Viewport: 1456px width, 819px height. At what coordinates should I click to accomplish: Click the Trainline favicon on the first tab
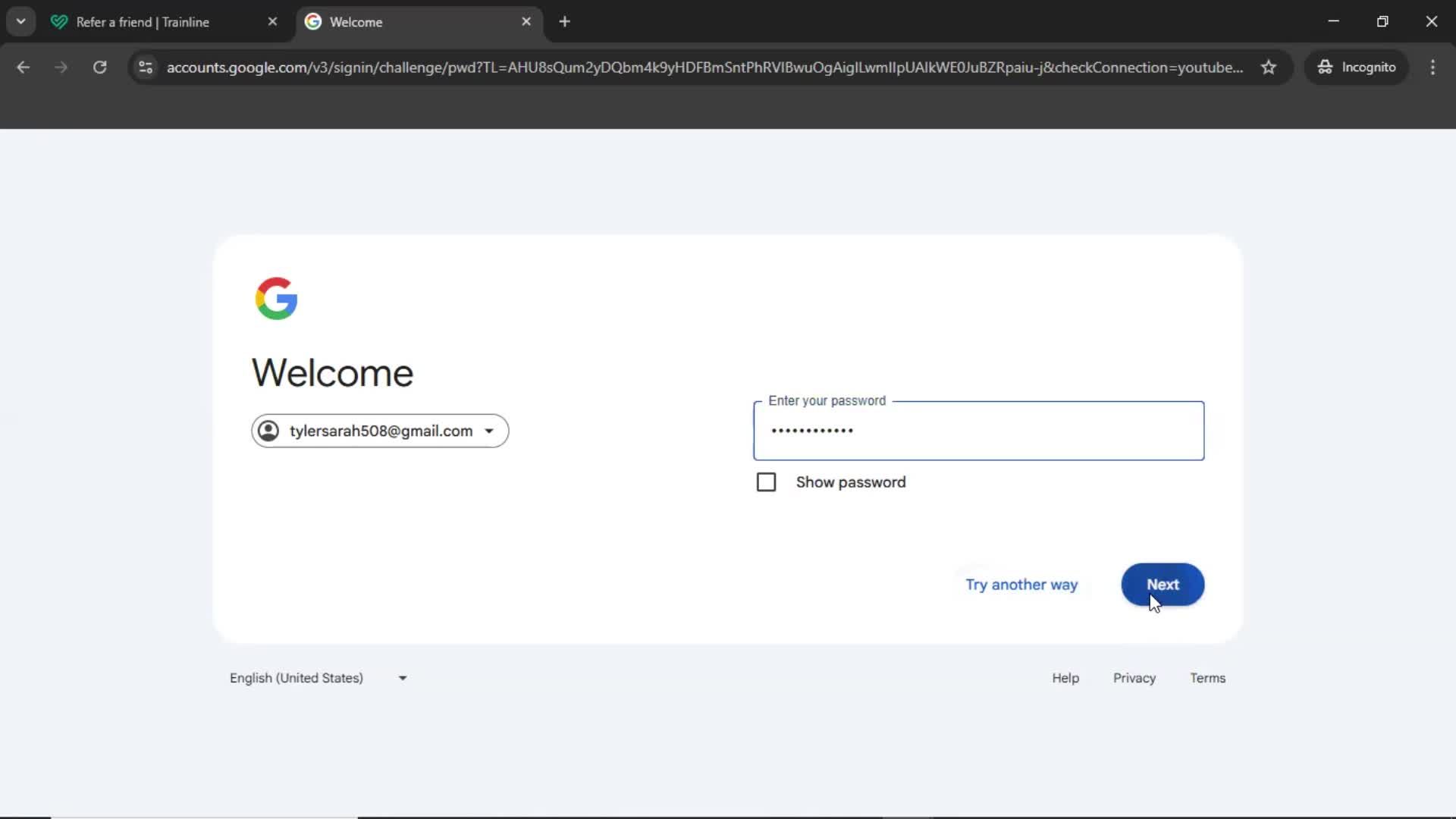pos(59,22)
